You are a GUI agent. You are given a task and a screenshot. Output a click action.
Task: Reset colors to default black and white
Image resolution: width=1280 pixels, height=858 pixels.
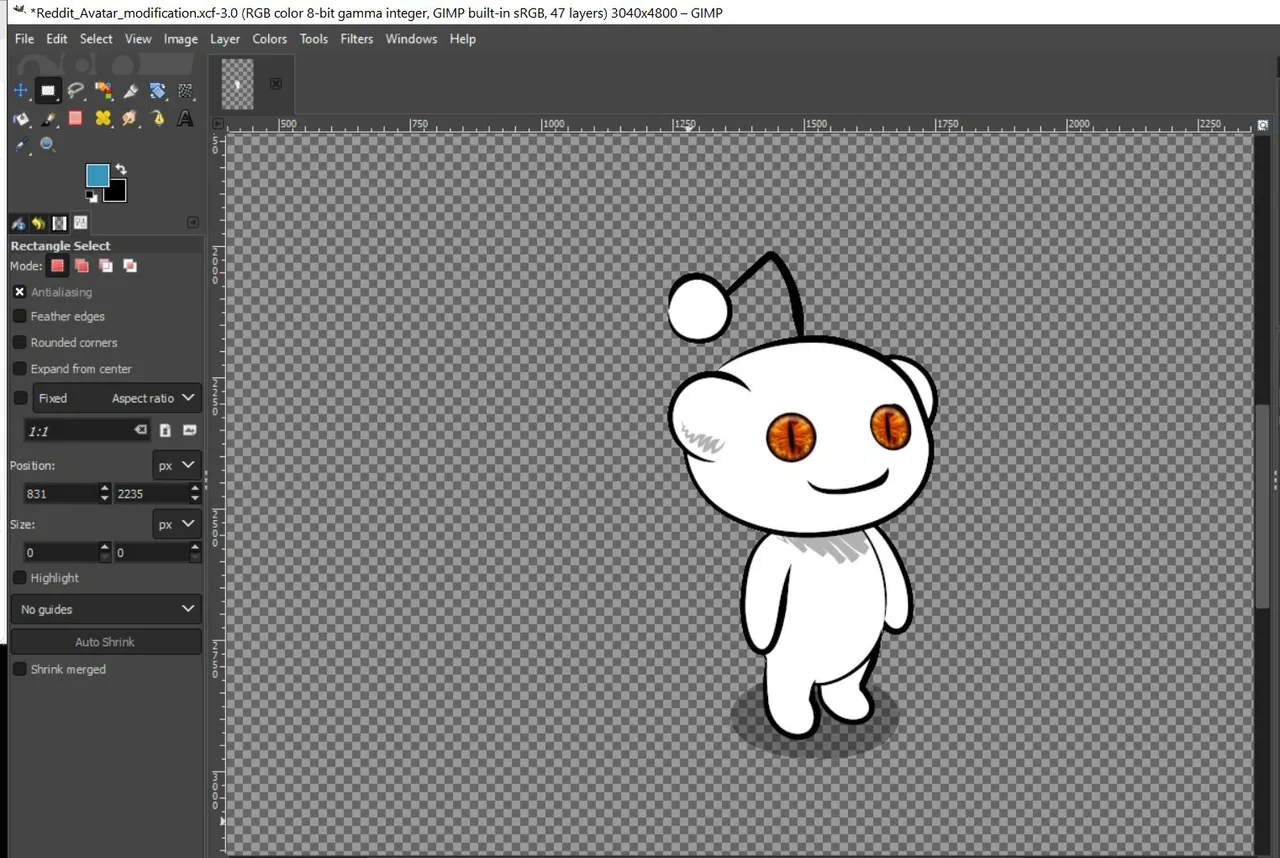(x=92, y=196)
